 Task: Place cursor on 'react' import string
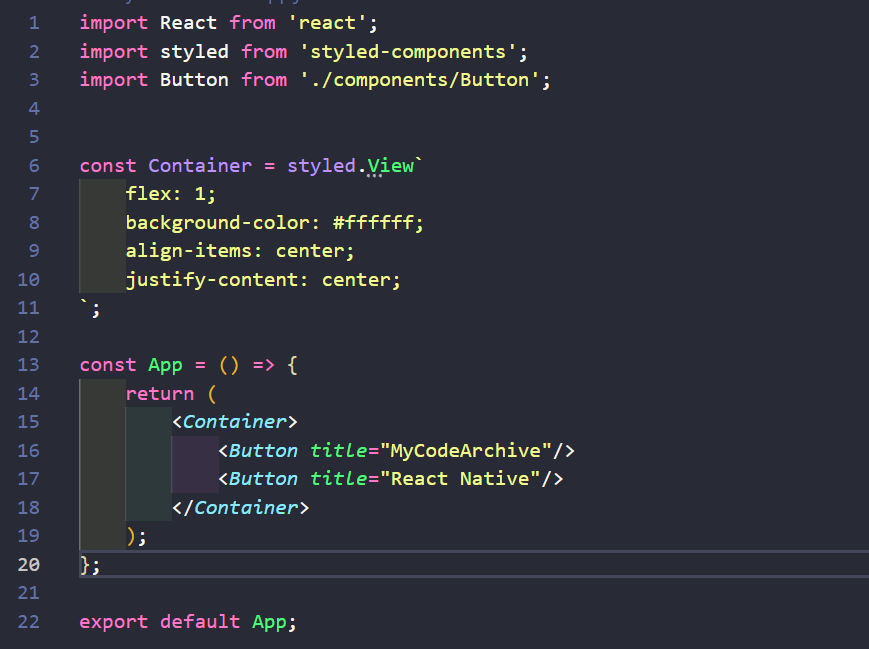[x=327, y=23]
